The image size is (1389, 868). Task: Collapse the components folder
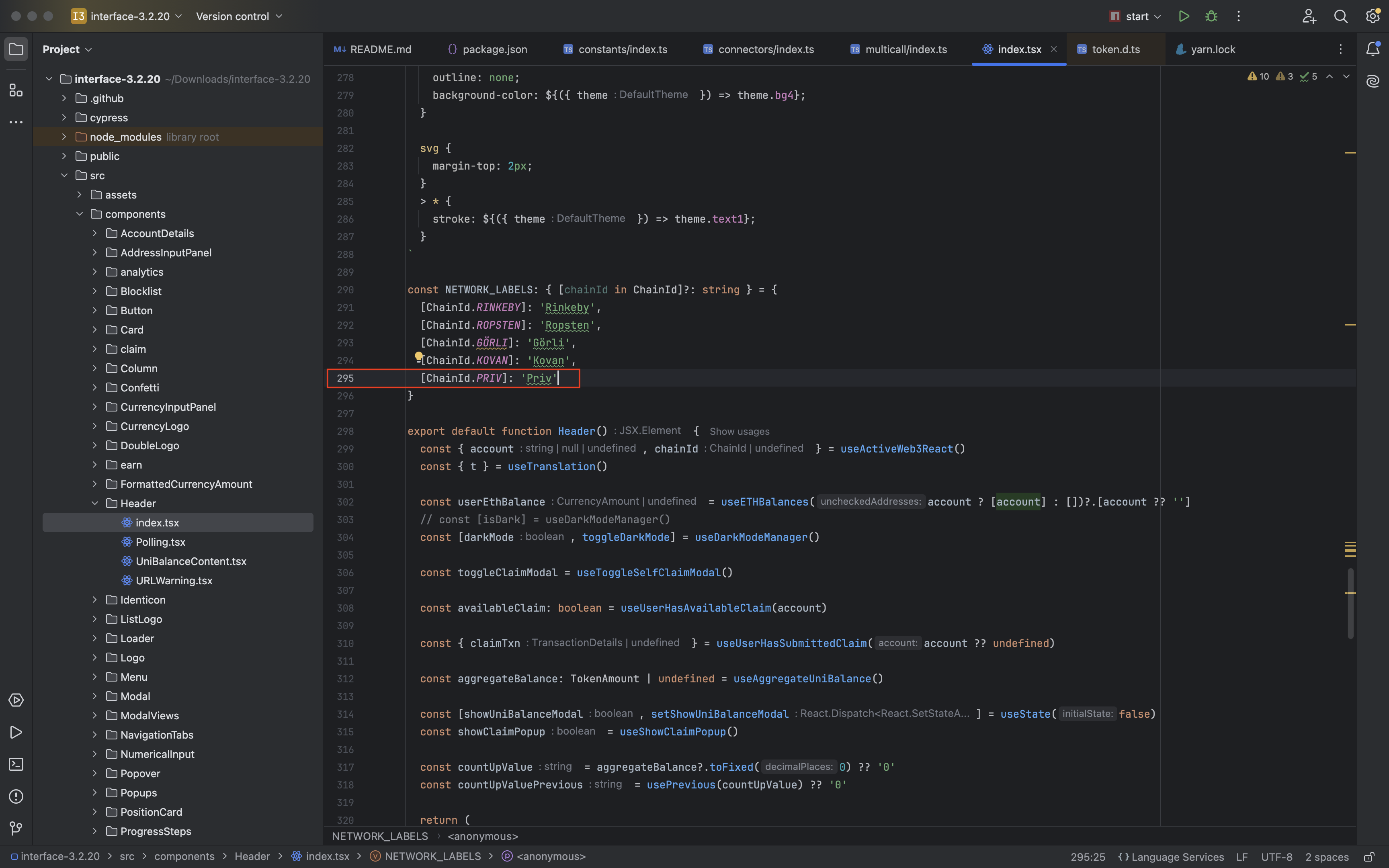79,214
